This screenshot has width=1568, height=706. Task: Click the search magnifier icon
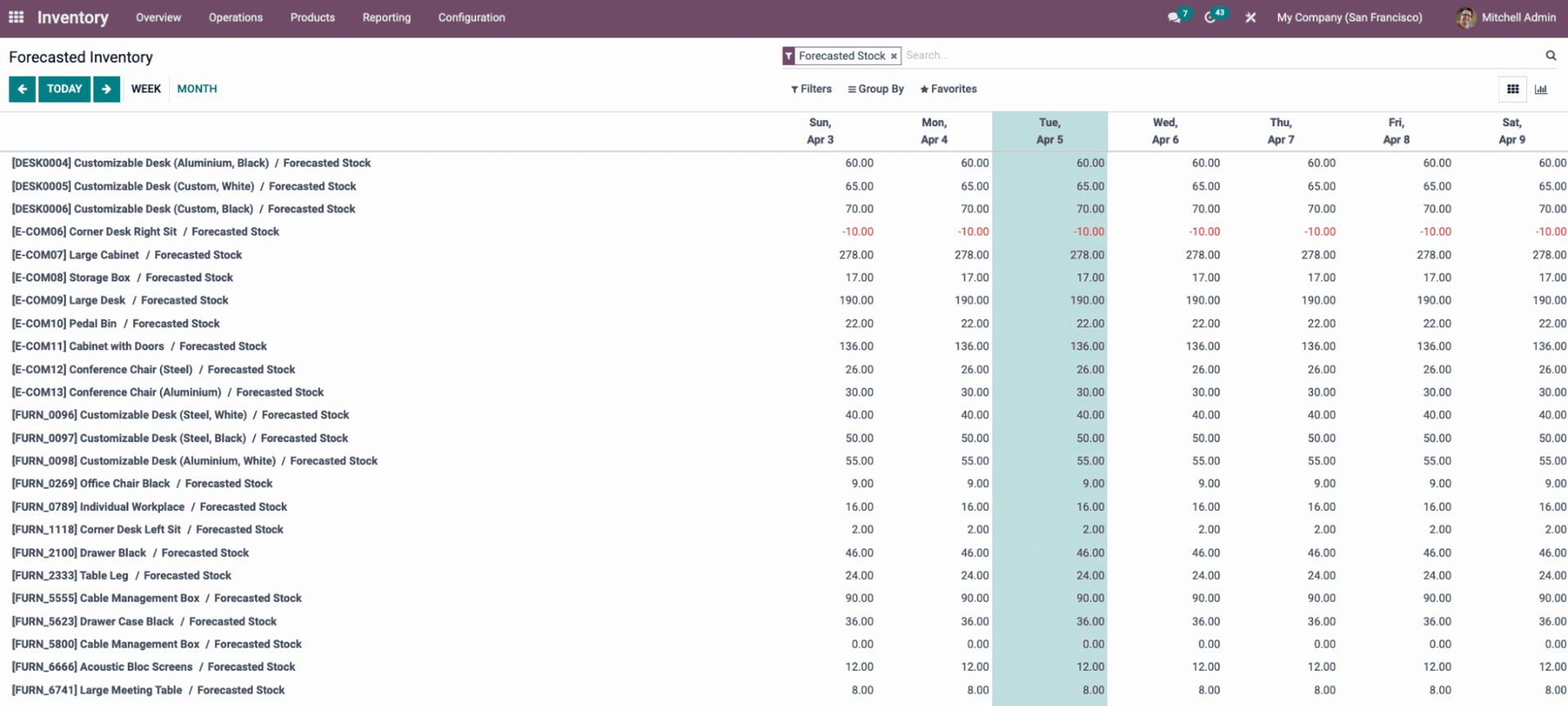coord(1550,56)
